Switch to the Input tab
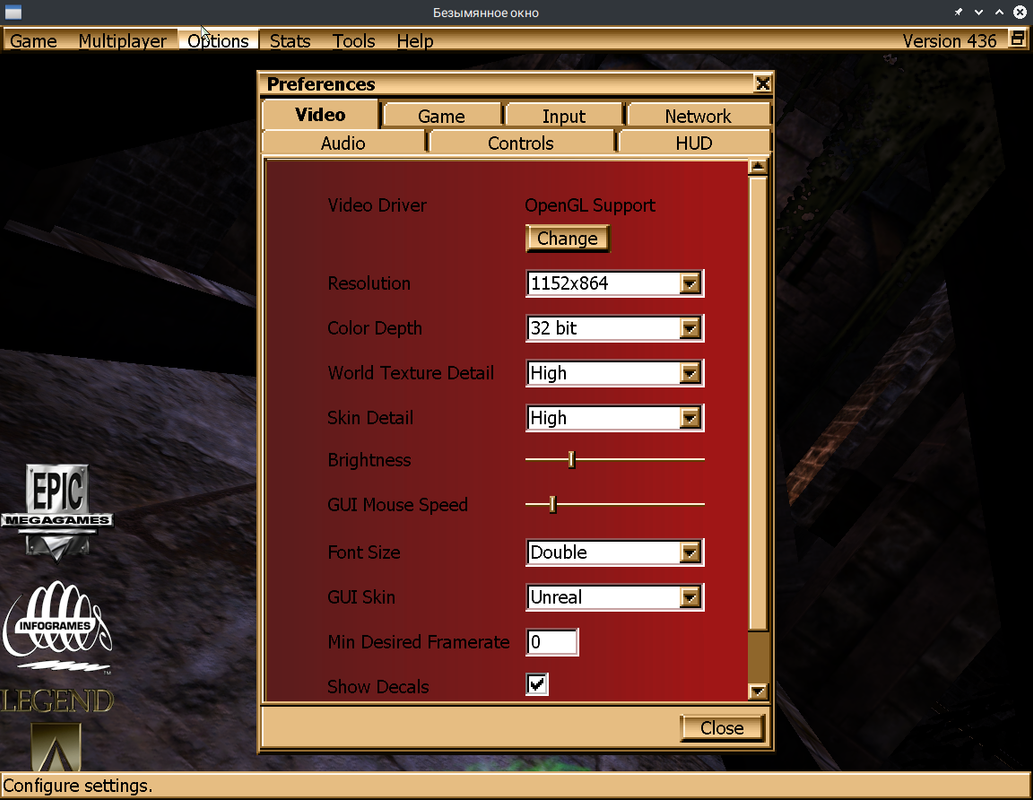 [x=564, y=116]
